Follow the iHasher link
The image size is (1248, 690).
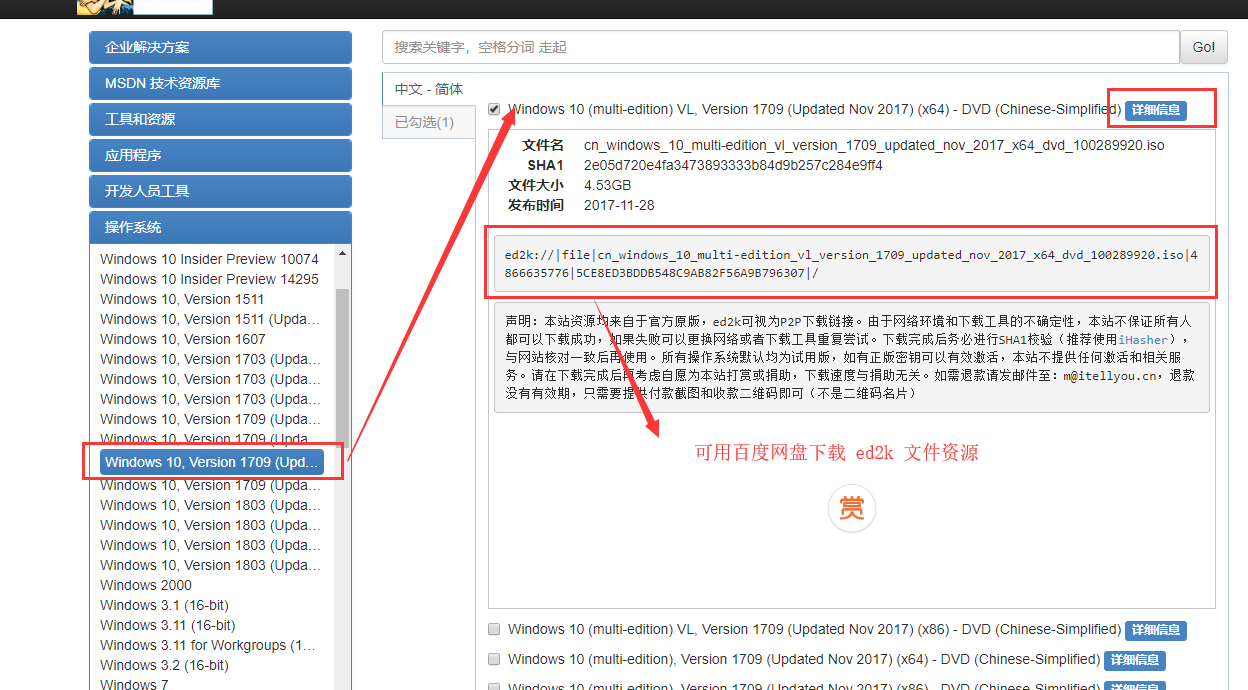1143,340
